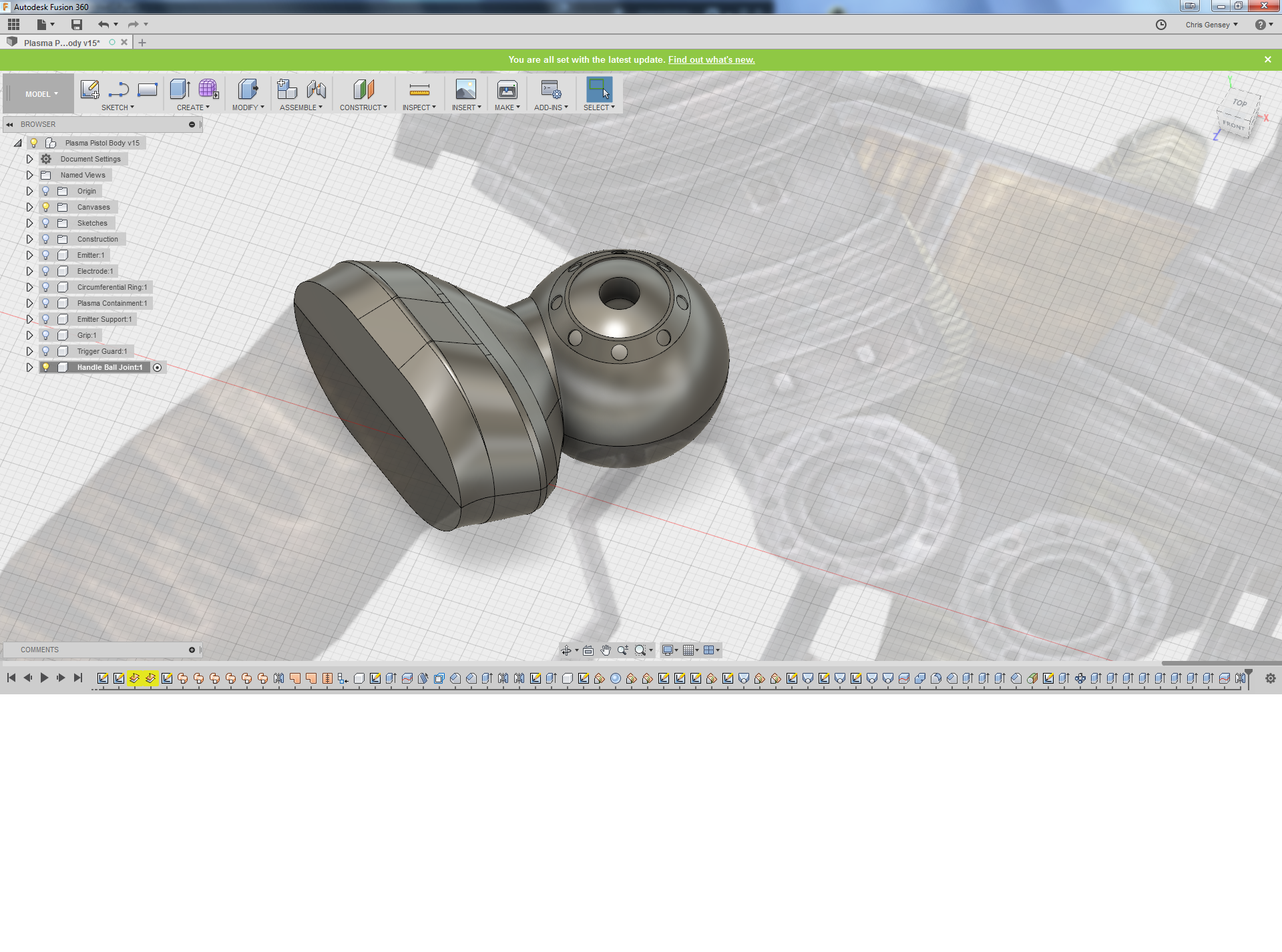Click the Job Status clock icon

coord(1160,25)
